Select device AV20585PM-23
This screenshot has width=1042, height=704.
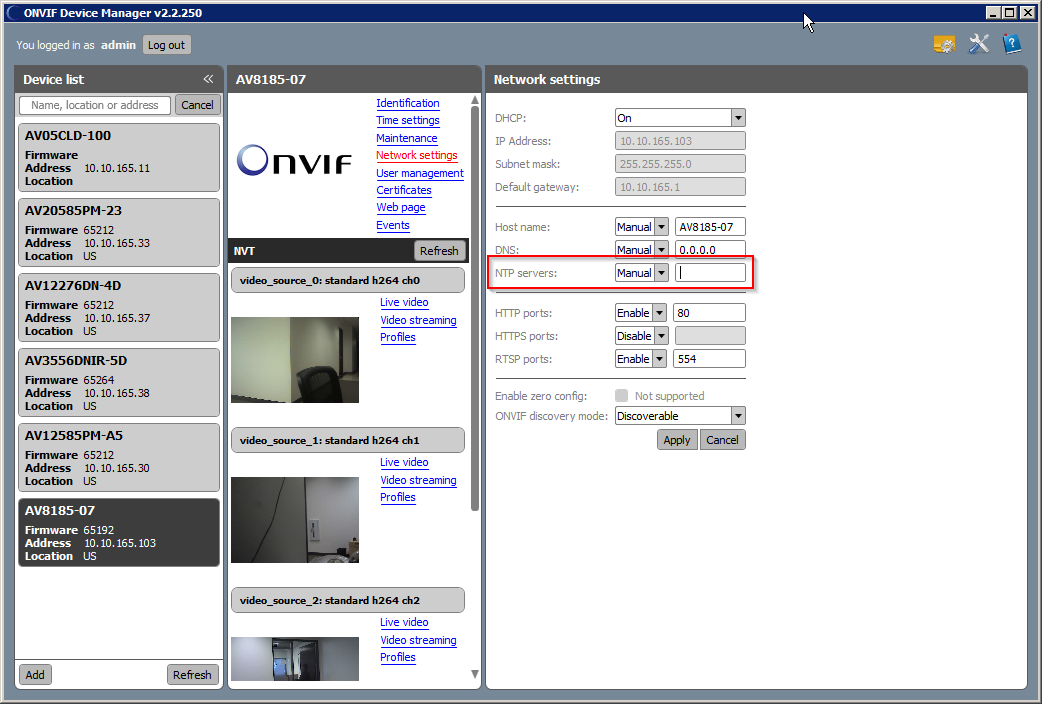119,233
